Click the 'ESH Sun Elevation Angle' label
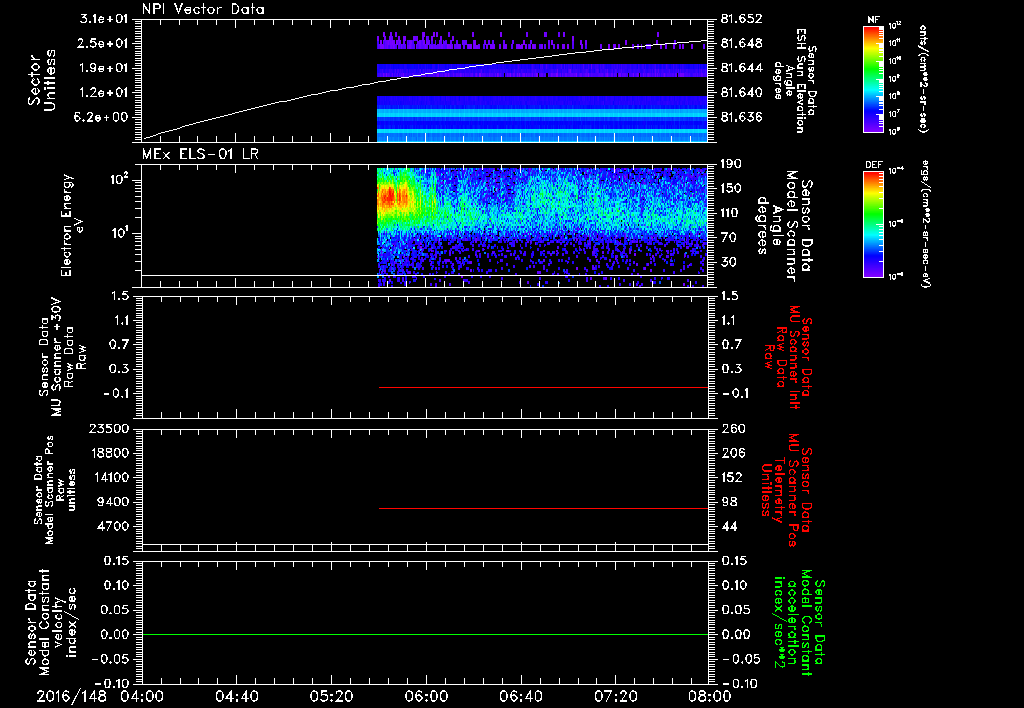1024x708 pixels. click(797, 79)
